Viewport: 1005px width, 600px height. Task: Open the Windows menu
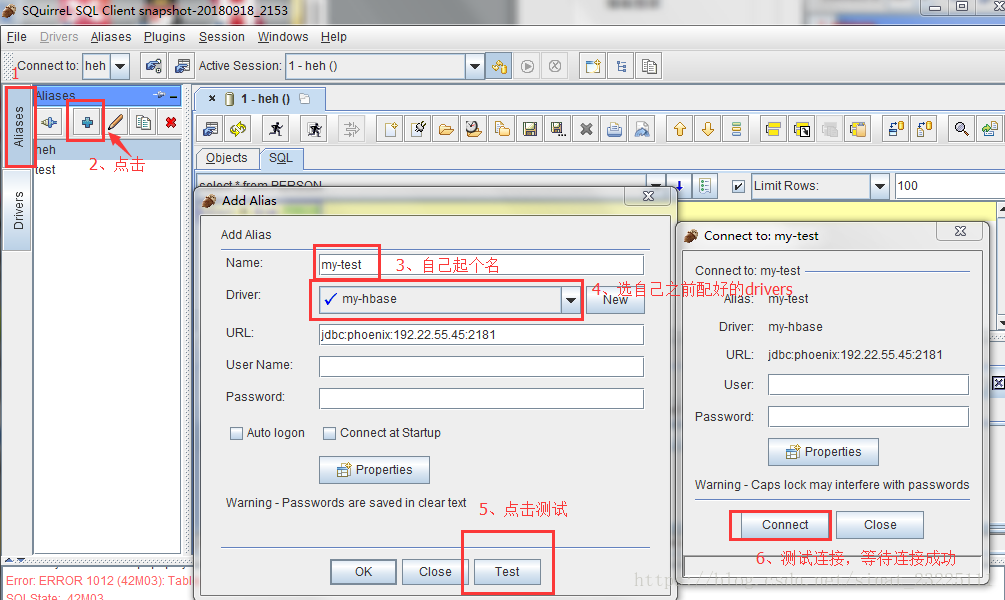pyautogui.click(x=283, y=37)
